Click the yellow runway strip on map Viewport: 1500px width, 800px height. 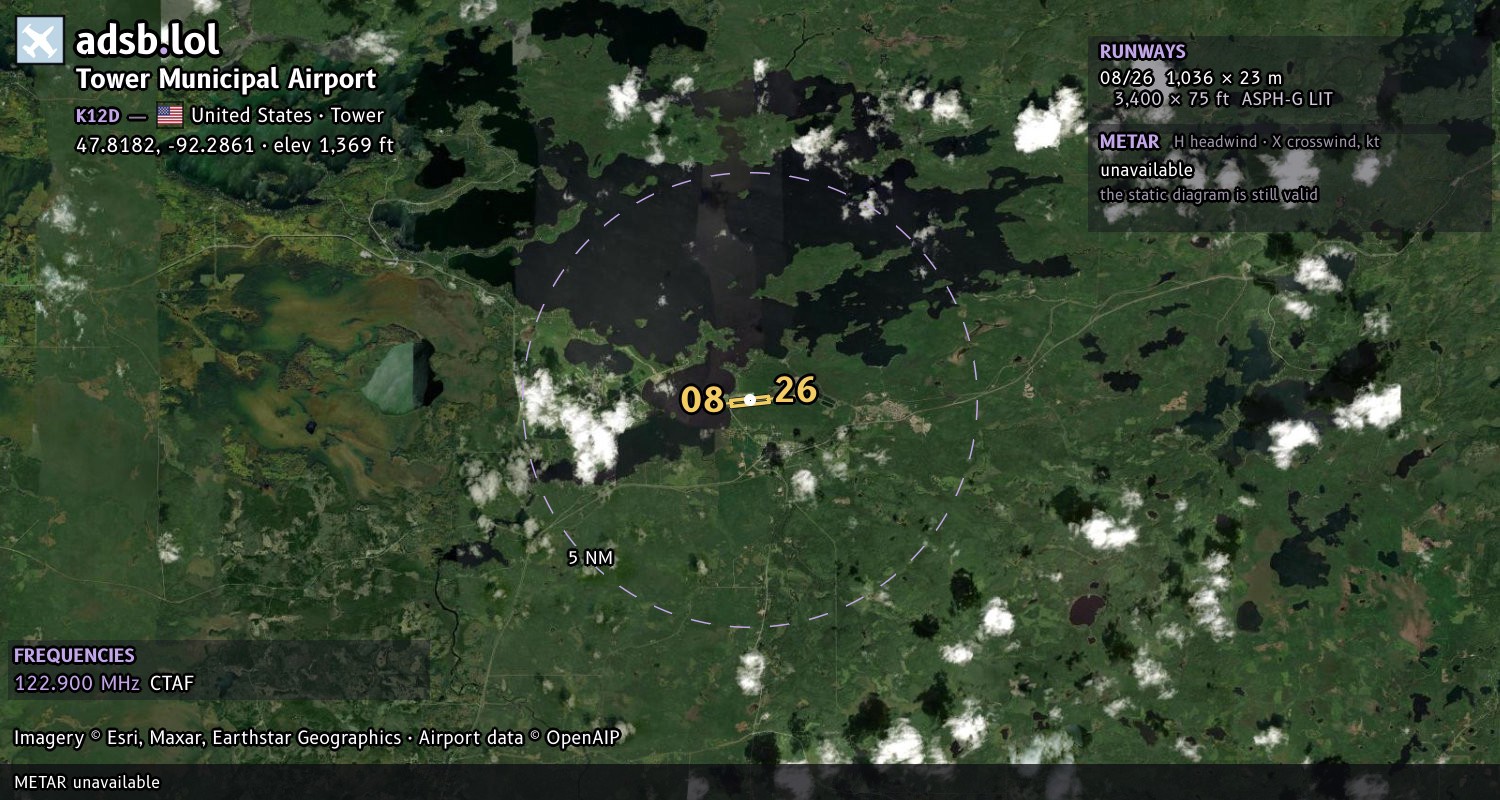[x=750, y=400]
